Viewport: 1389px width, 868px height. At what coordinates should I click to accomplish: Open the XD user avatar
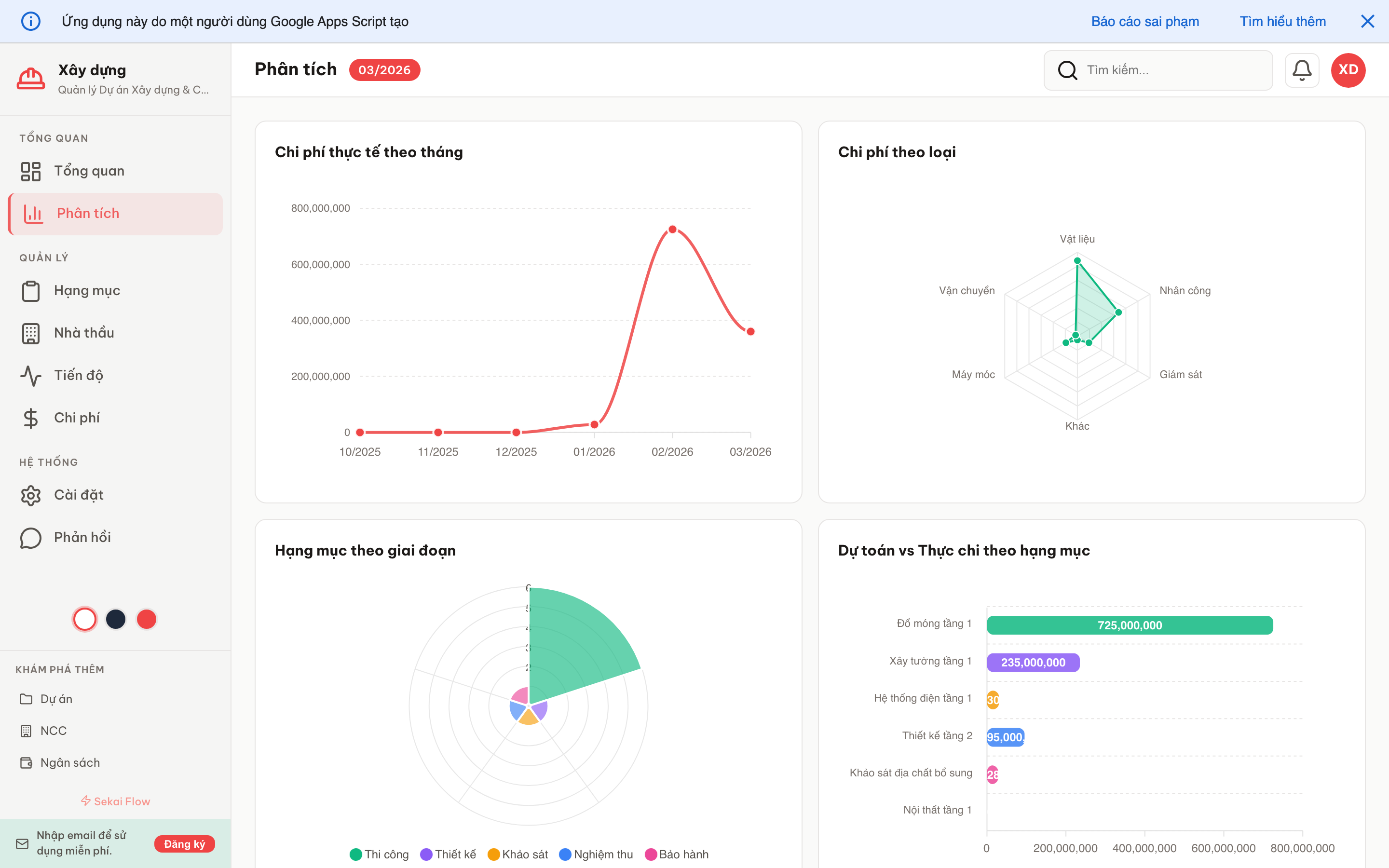pos(1348,70)
